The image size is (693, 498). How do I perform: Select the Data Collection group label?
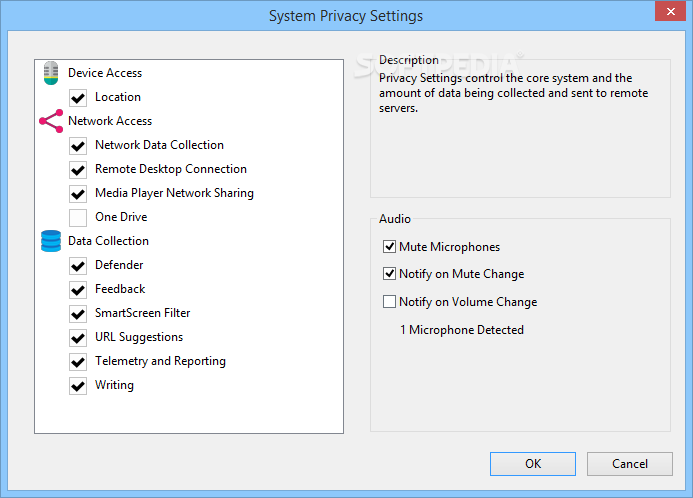[108, 241]
